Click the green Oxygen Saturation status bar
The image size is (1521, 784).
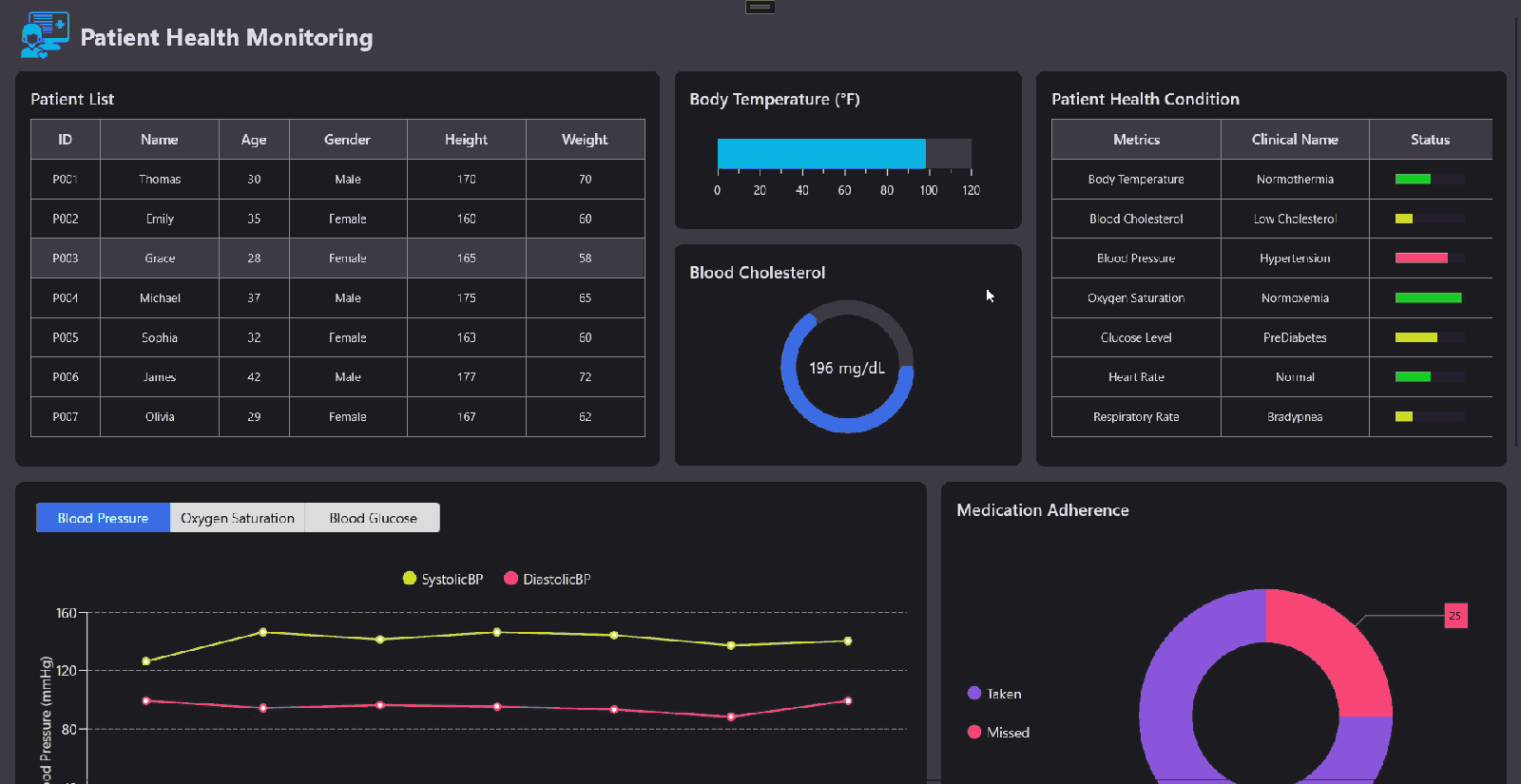1428,298
